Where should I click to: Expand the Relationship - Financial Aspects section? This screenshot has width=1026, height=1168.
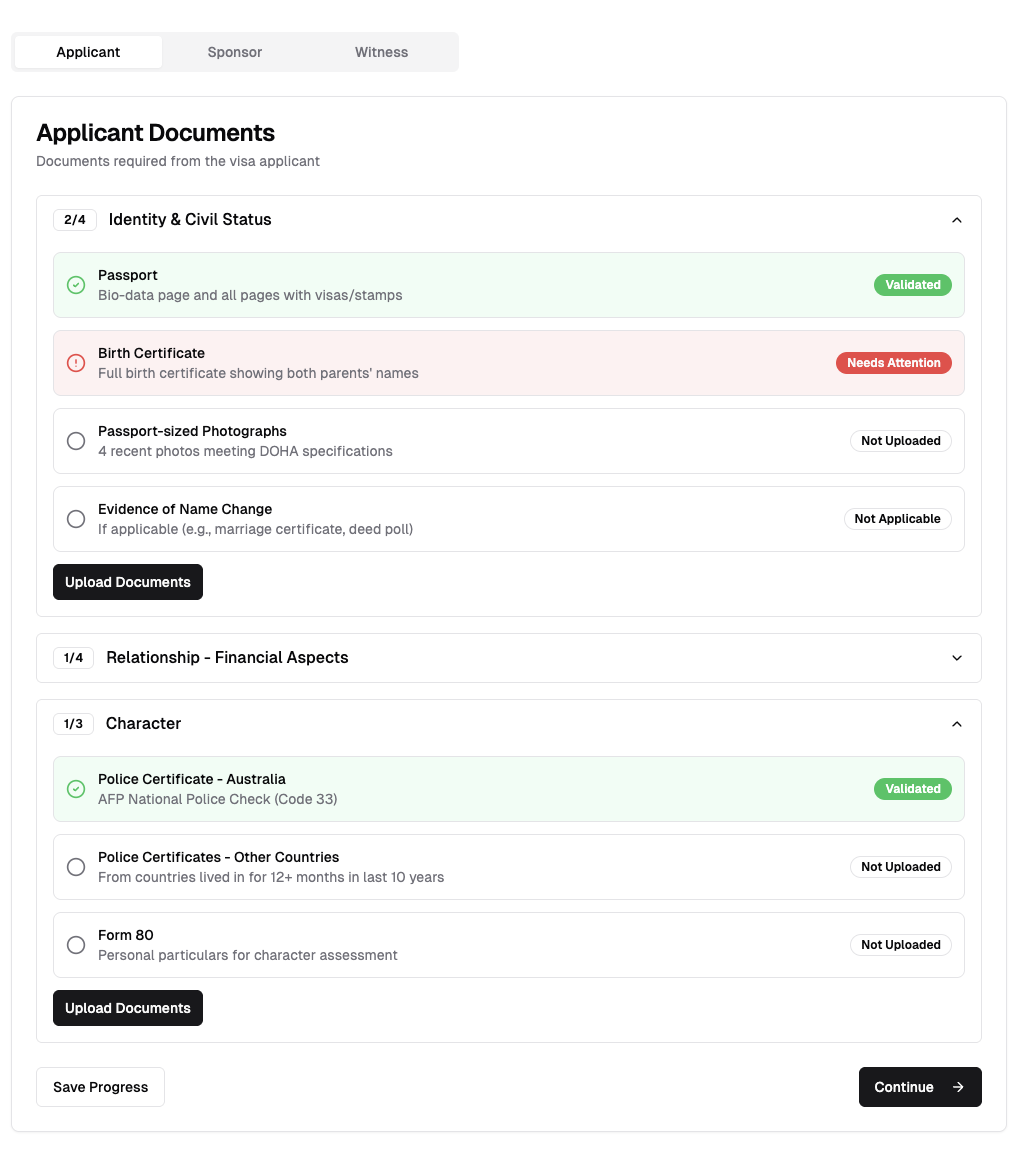[956, 658]
